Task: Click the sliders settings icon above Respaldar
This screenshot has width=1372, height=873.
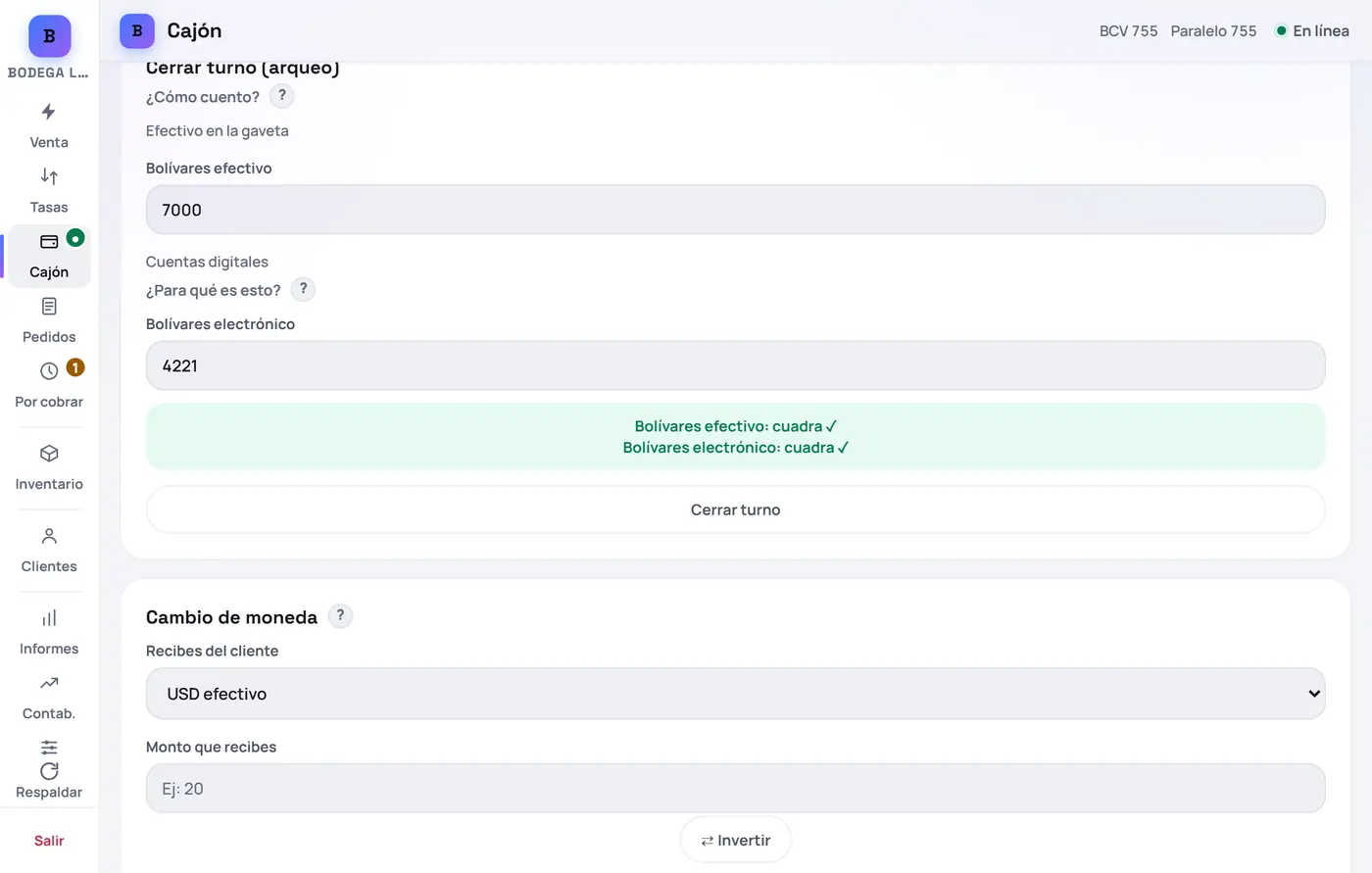Action: (49, 748)
